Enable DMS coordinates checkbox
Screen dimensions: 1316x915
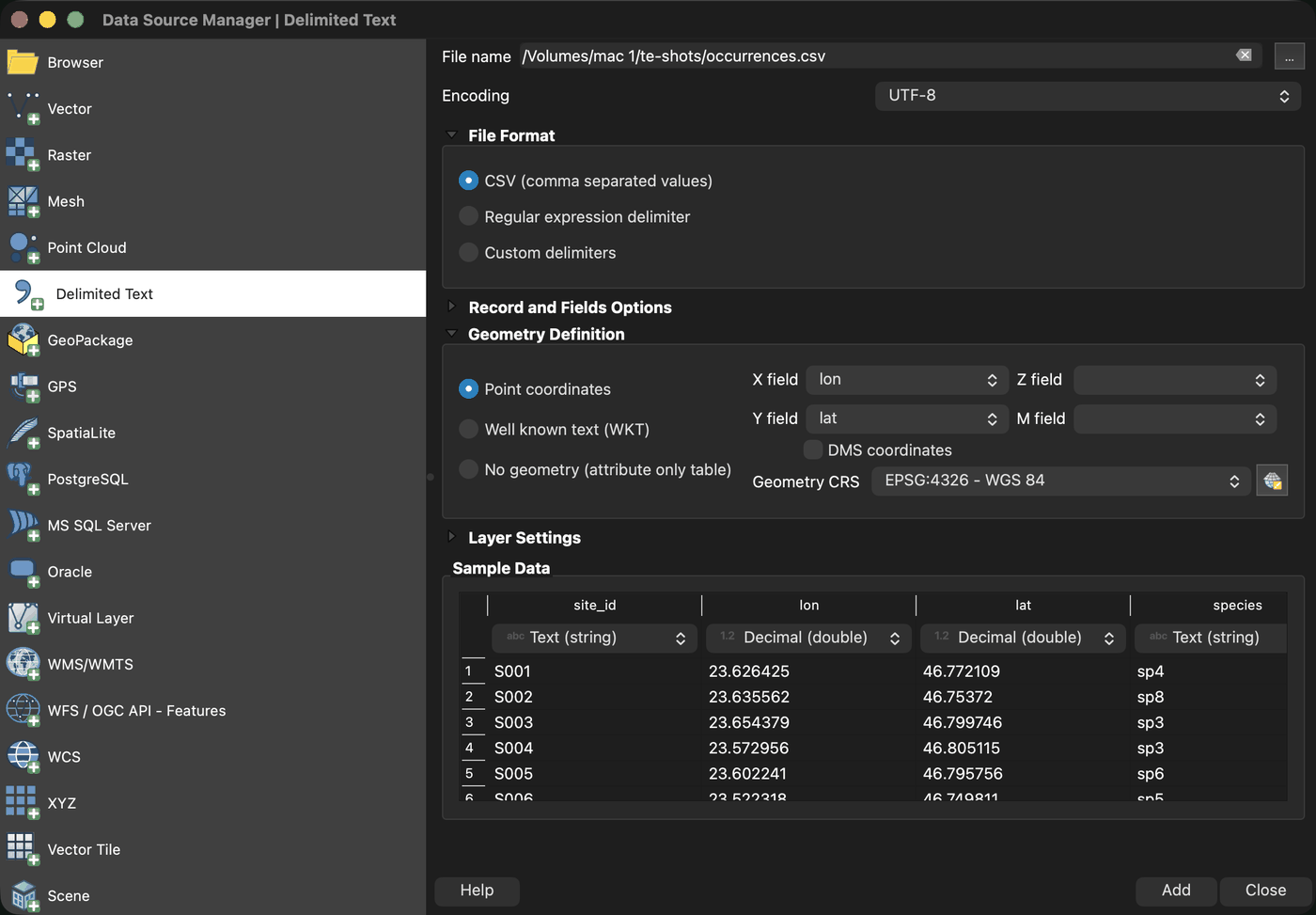coord(813,450)
